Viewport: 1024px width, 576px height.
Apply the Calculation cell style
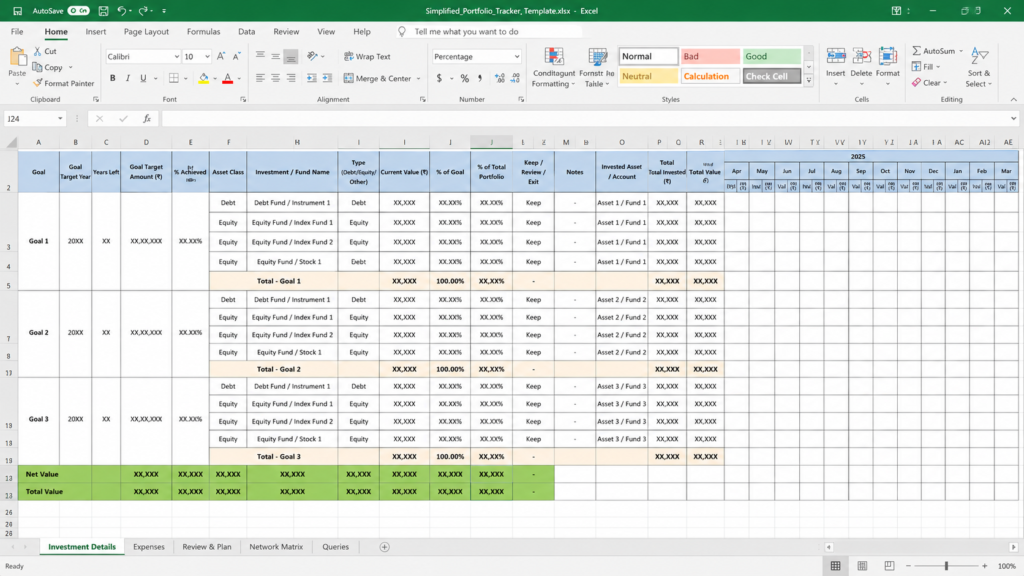coord(709,76)
